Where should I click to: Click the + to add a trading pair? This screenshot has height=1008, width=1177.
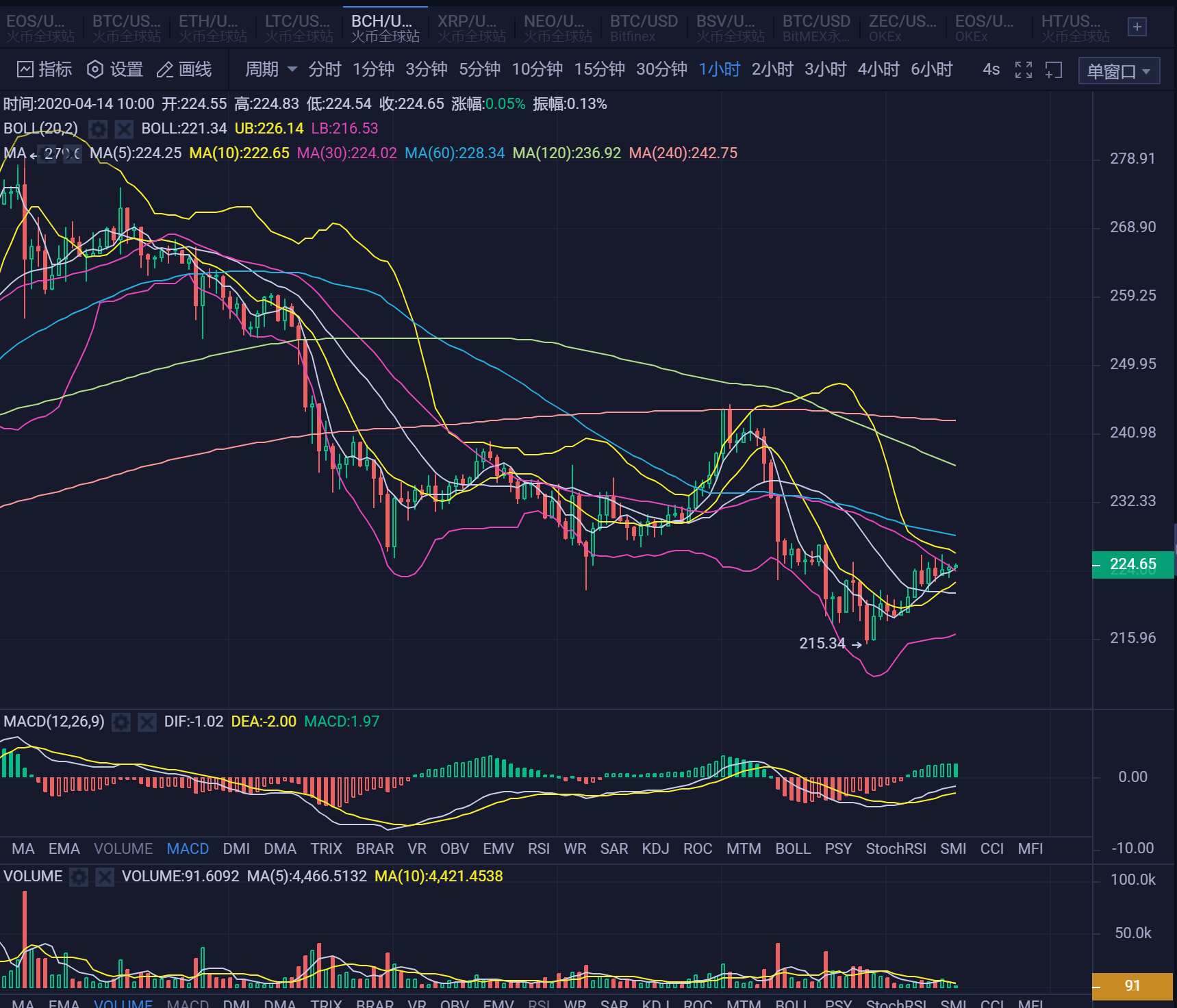point(1137,27)
